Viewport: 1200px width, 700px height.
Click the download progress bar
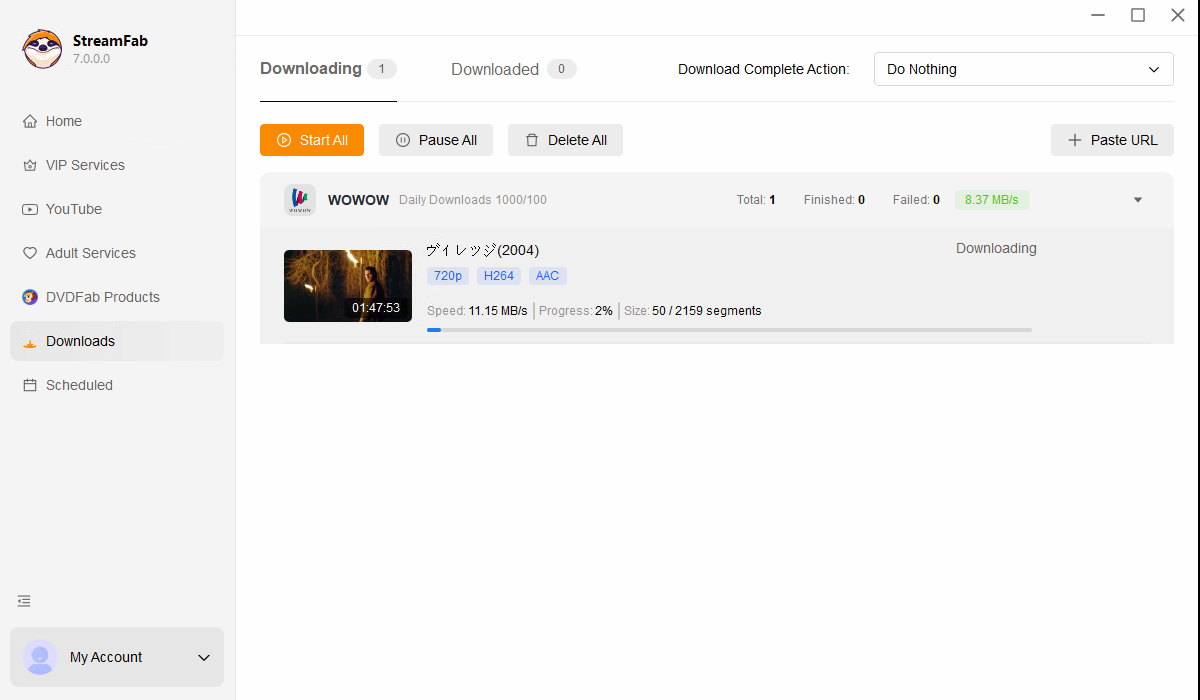coord(729,330)
